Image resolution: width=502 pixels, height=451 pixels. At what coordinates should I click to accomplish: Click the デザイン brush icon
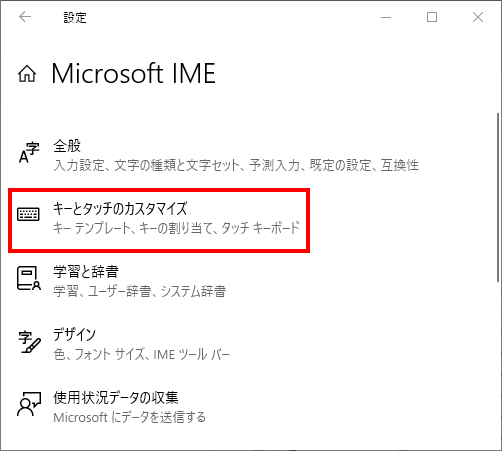(29, 341)
